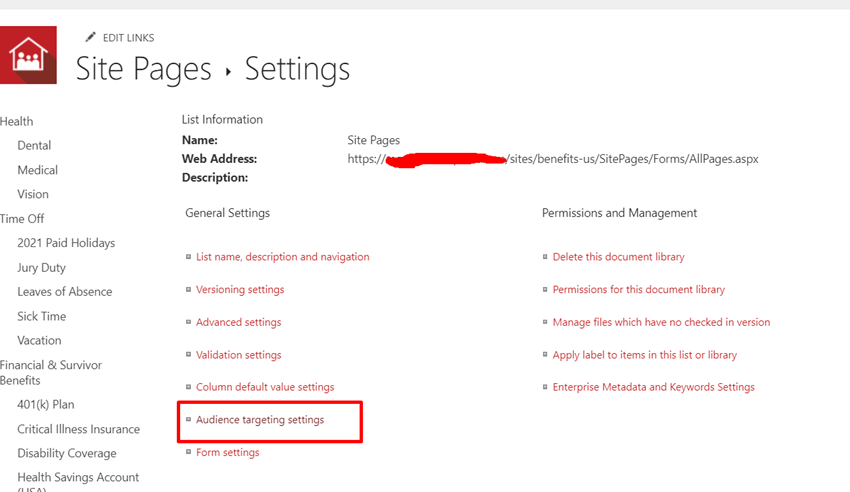The image size is (850, 492).
Task: Open Audience targeting settings
Action: click(x=260, y=420)
